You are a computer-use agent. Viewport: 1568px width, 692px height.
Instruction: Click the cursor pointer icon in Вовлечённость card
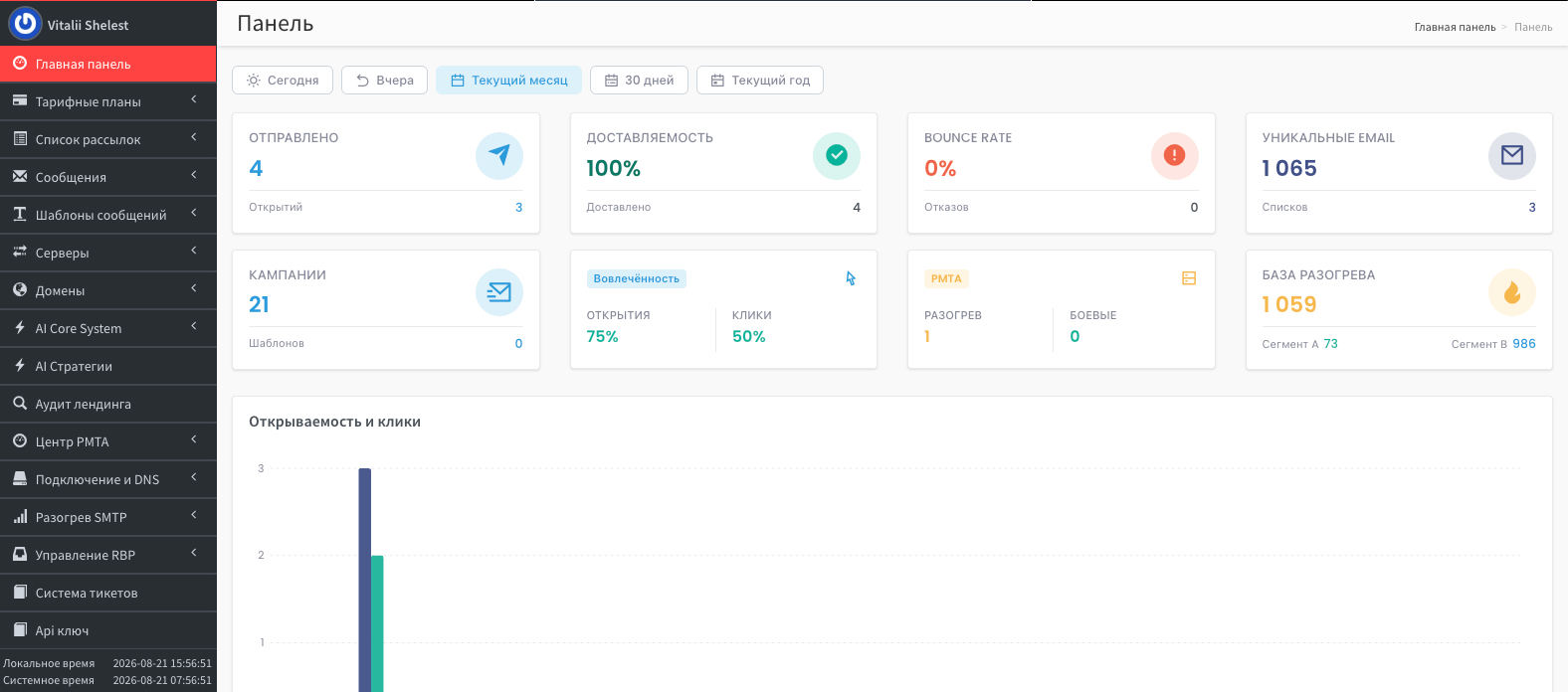coord(851,278)
